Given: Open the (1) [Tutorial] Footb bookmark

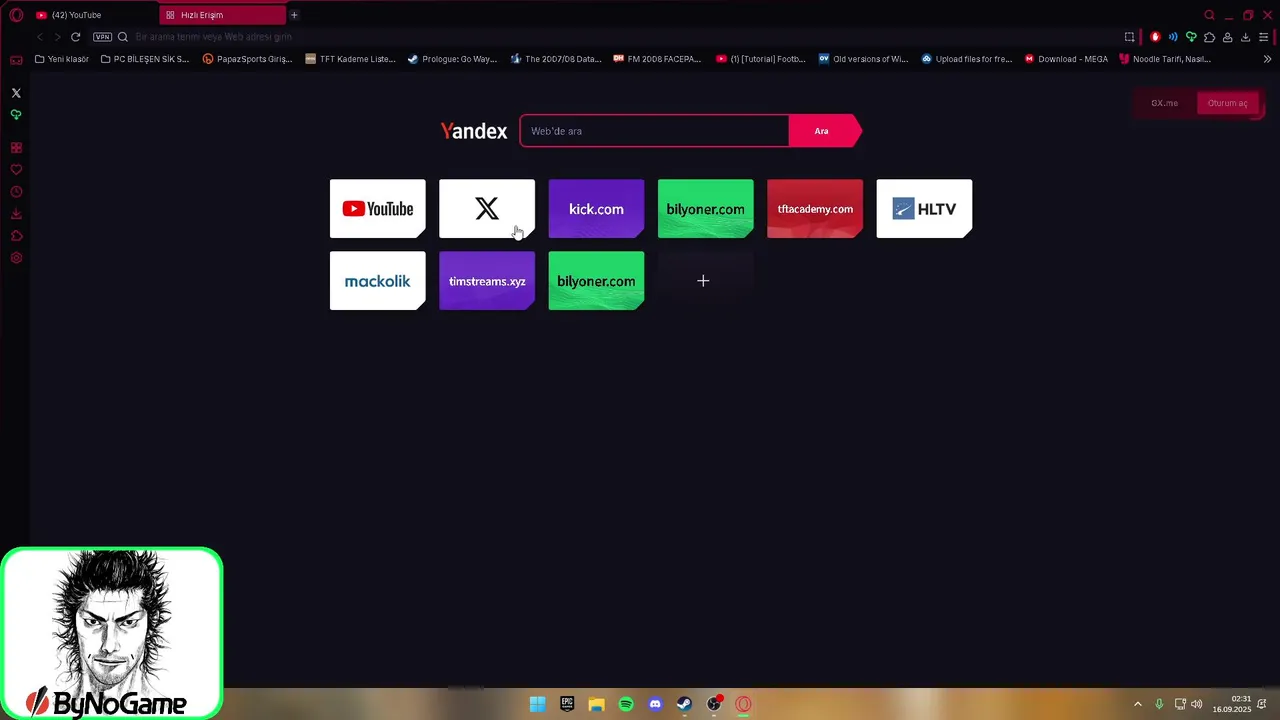Looking at the screenshot, I should (761, 59).
